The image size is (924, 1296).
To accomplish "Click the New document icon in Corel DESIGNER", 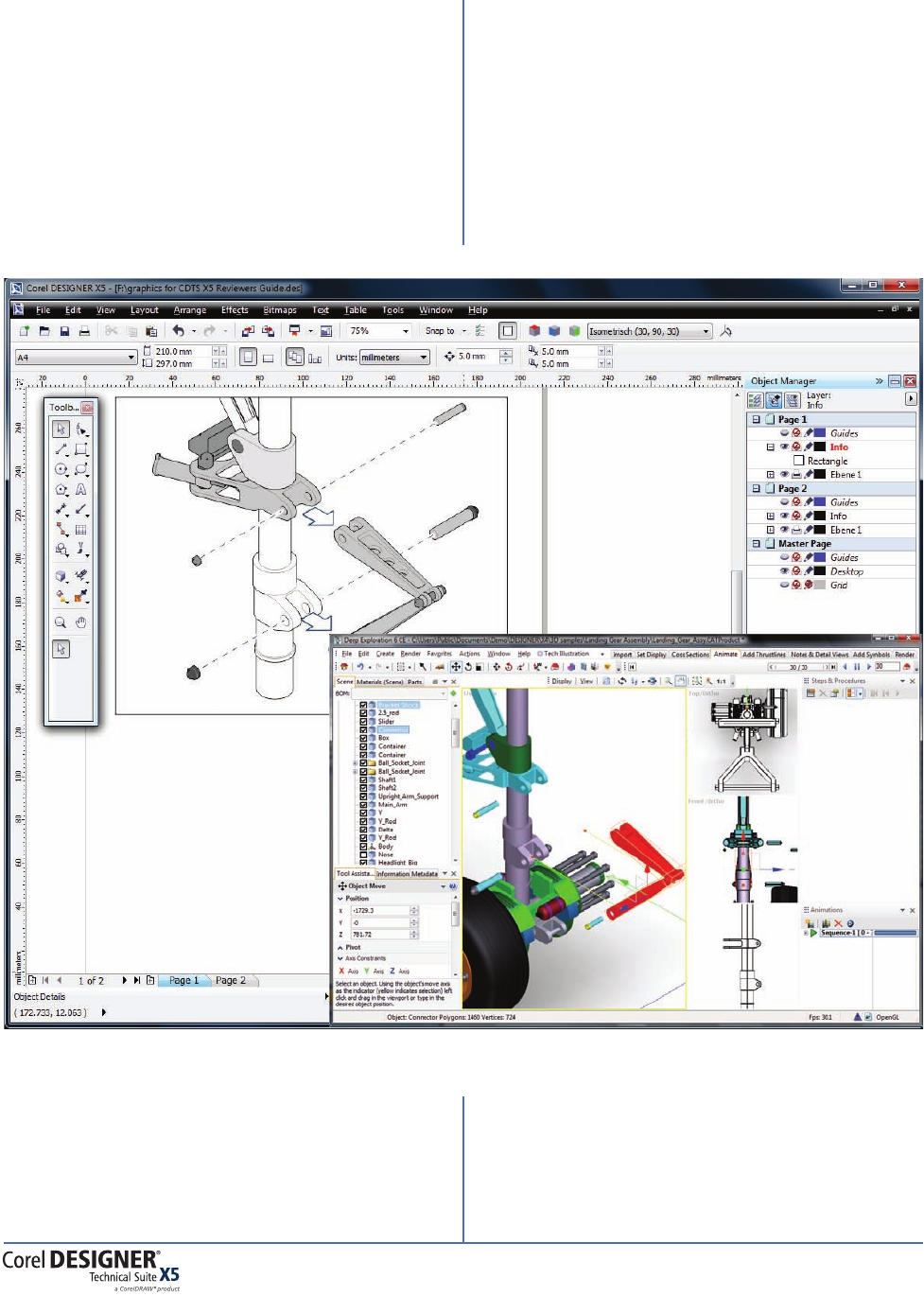I will (25, 331).
